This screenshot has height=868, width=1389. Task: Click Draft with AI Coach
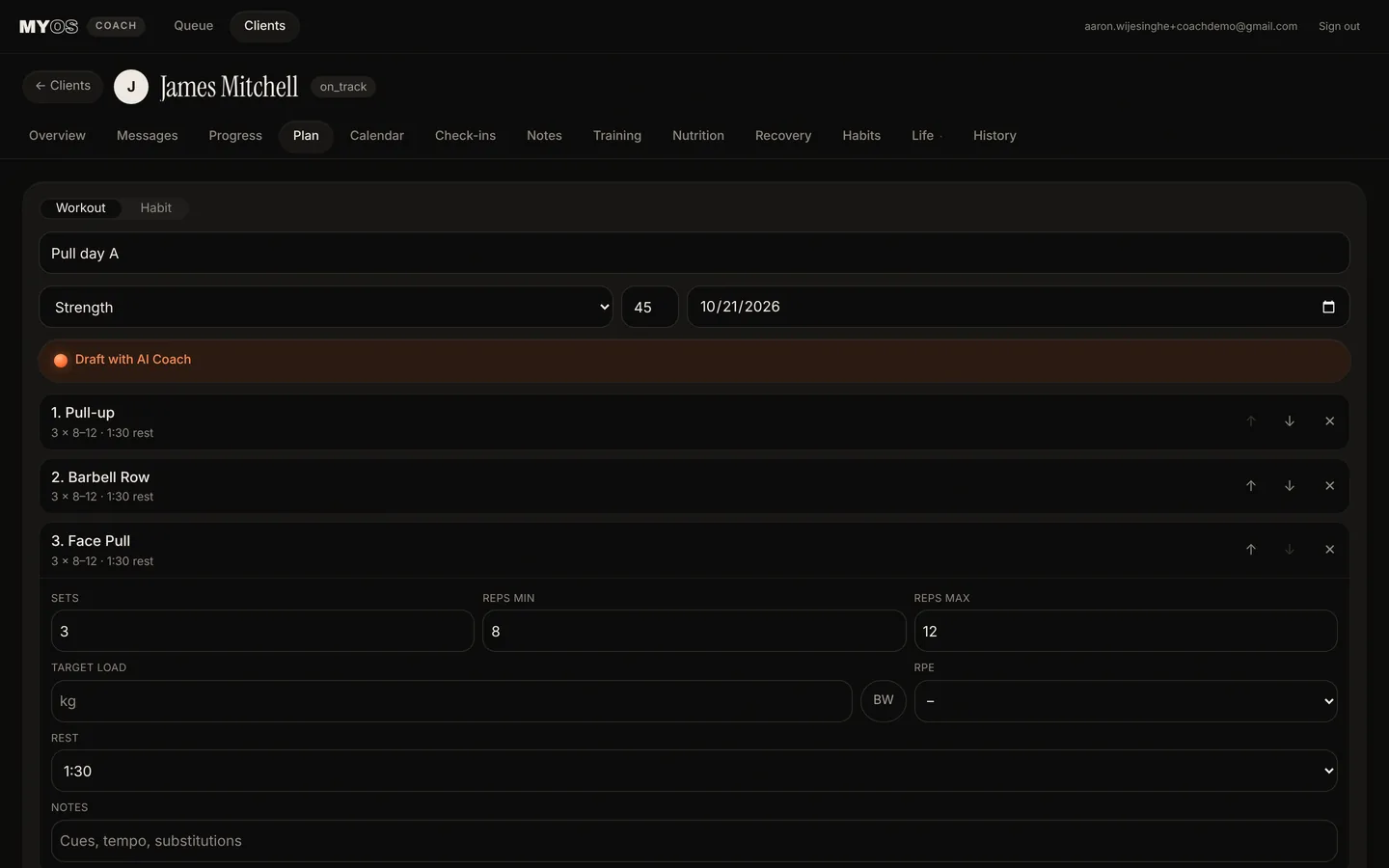coord(694,360)
